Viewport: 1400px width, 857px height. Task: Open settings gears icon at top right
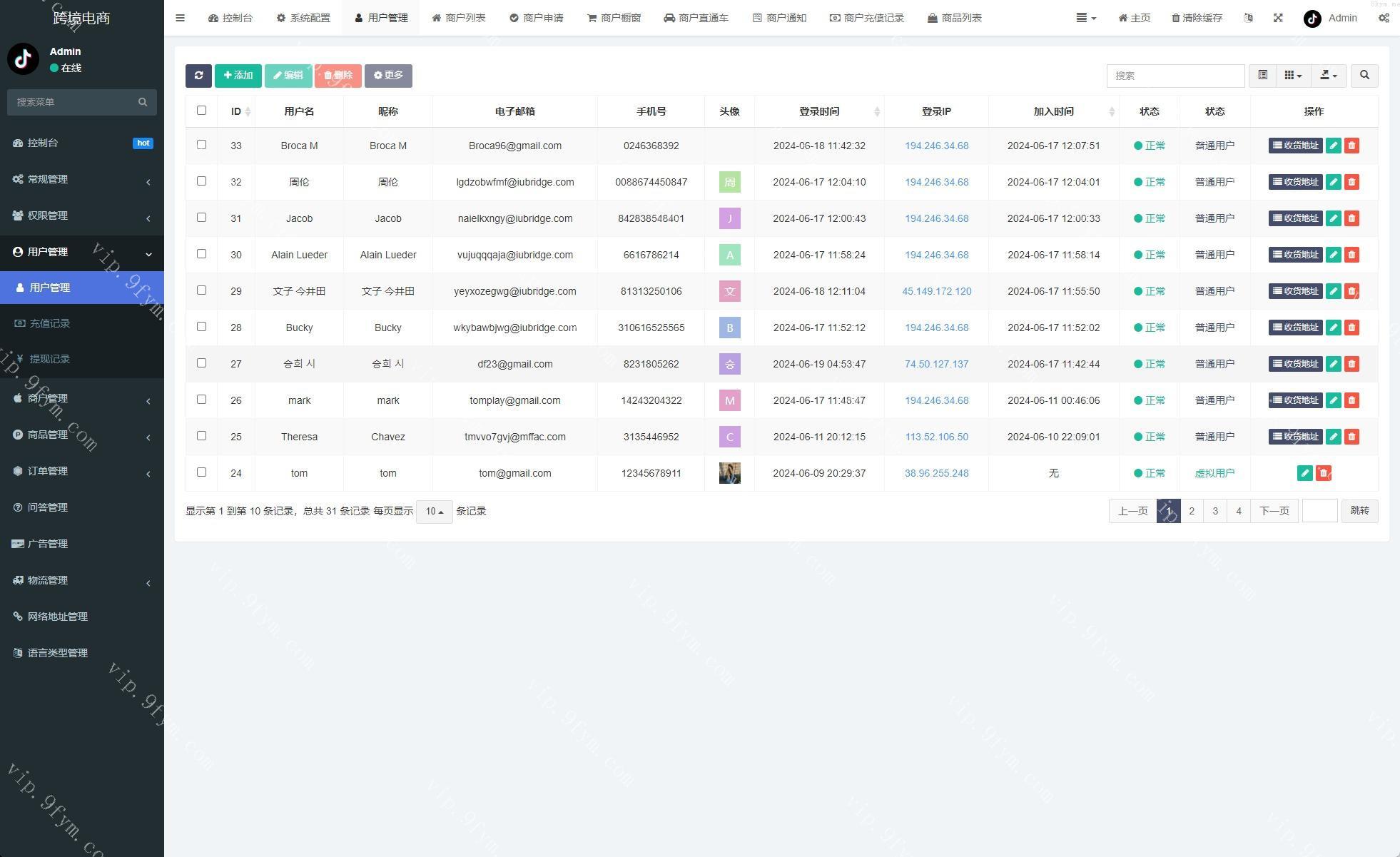click(1383, 18)
